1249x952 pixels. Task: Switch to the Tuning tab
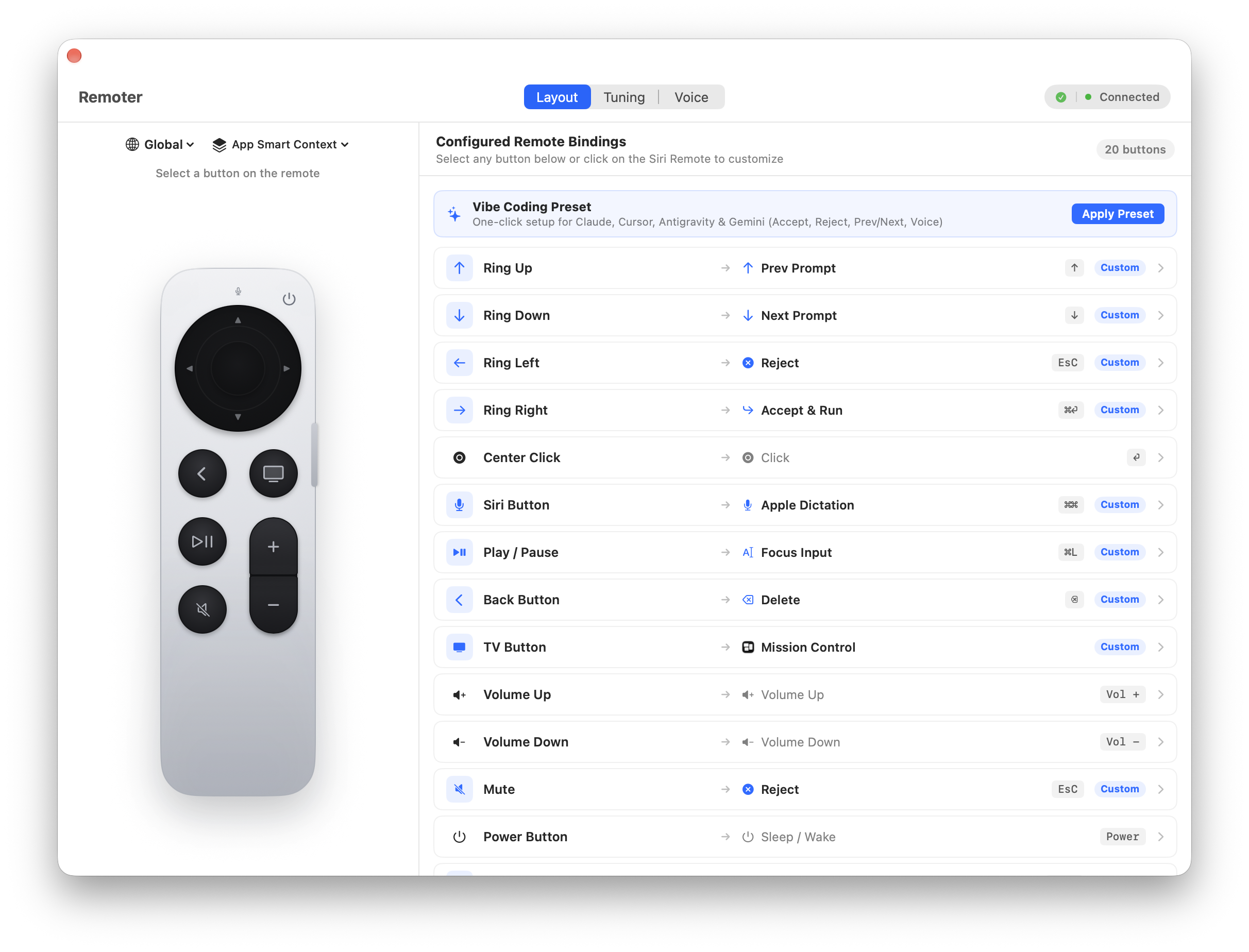624,97
